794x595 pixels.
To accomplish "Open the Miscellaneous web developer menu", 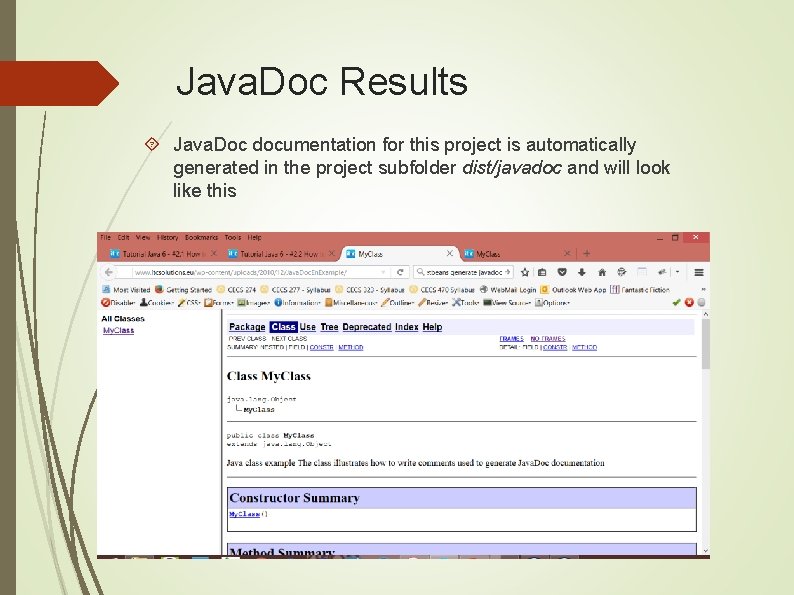I will tap(351, 303).
